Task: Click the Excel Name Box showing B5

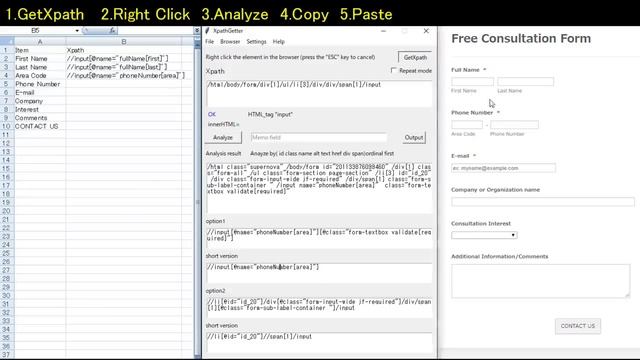Action: point(37,31)
